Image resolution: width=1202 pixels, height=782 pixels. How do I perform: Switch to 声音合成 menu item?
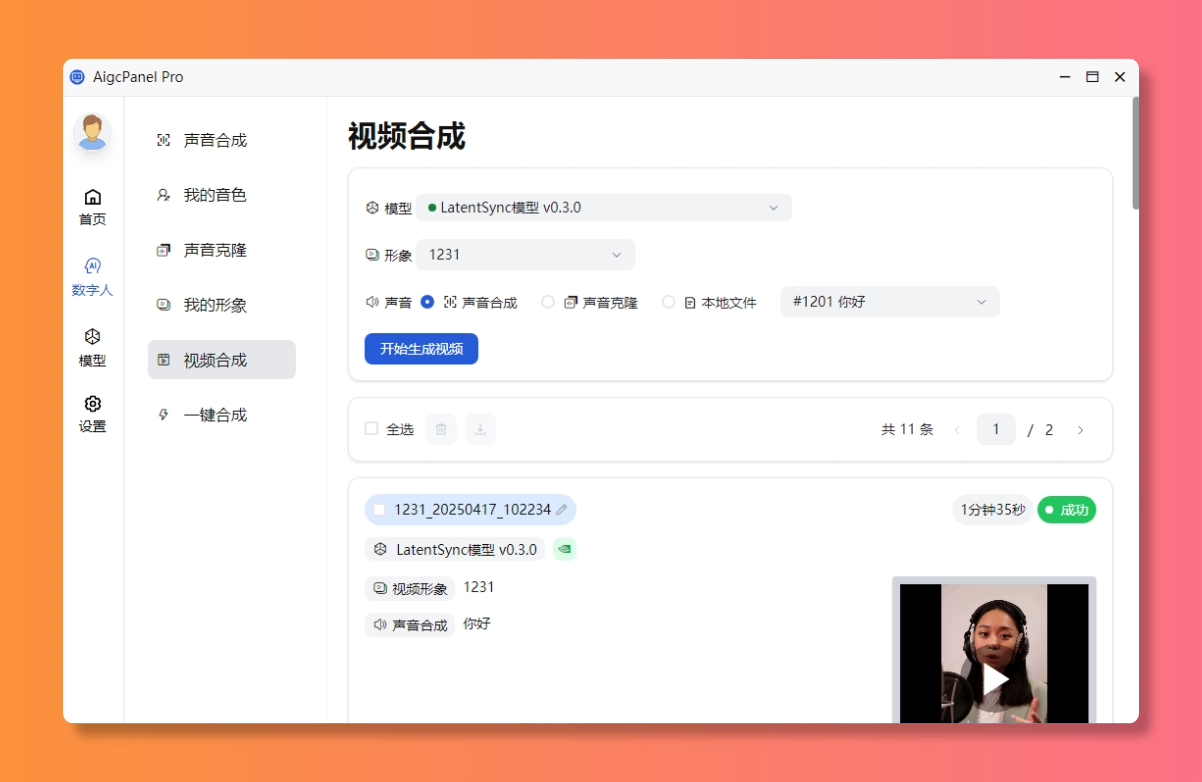pyautogui.click(x=215, y=141)
